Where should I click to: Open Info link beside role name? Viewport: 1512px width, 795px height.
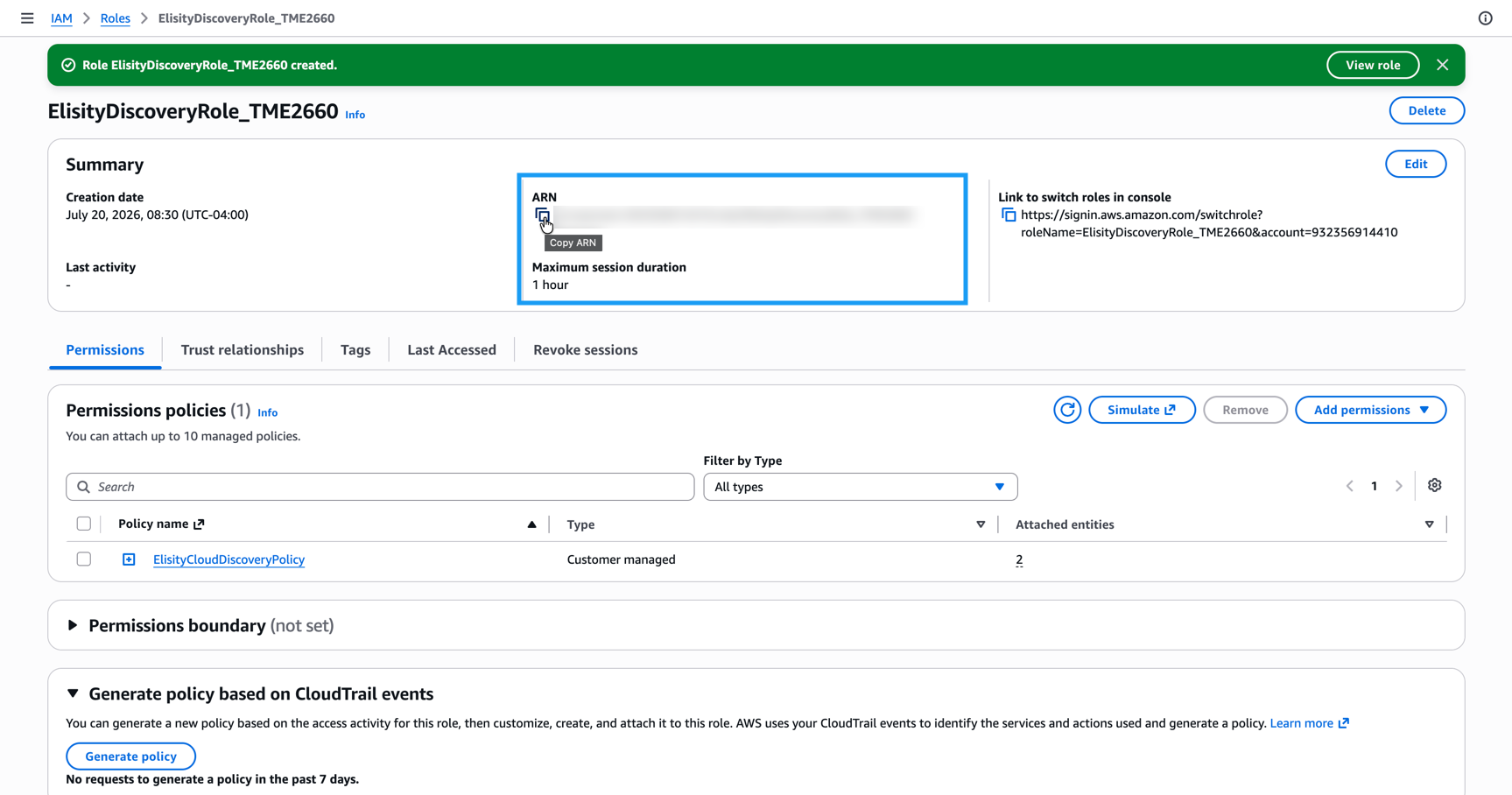tap(355, 115)
